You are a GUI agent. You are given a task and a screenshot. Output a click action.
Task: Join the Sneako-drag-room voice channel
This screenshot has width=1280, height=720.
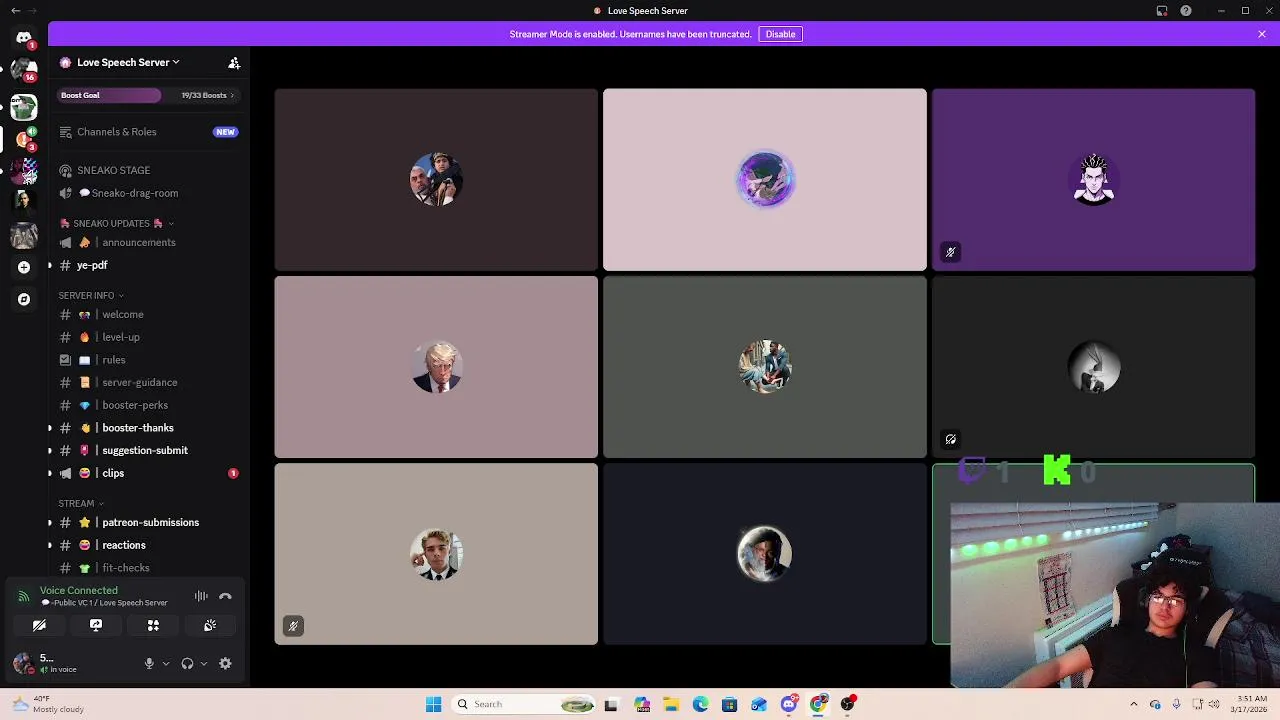(149, 193)
